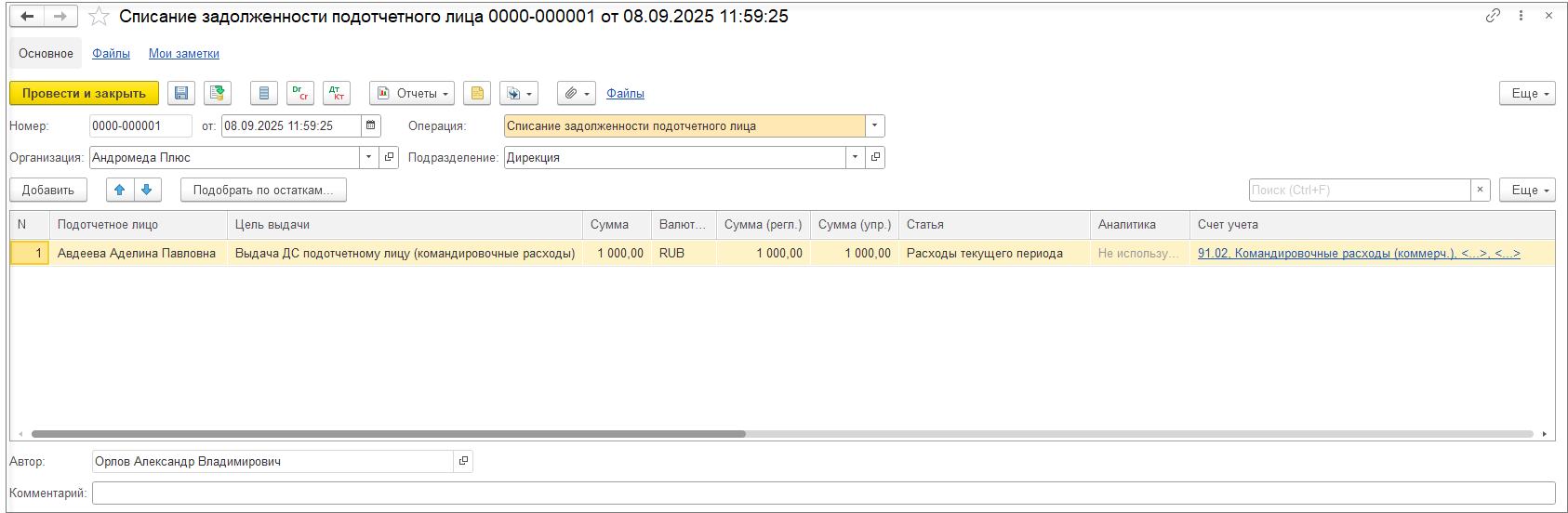
Task: Open the top Еще menu button
Action: pyautogui.click(x=1527, y=93)
